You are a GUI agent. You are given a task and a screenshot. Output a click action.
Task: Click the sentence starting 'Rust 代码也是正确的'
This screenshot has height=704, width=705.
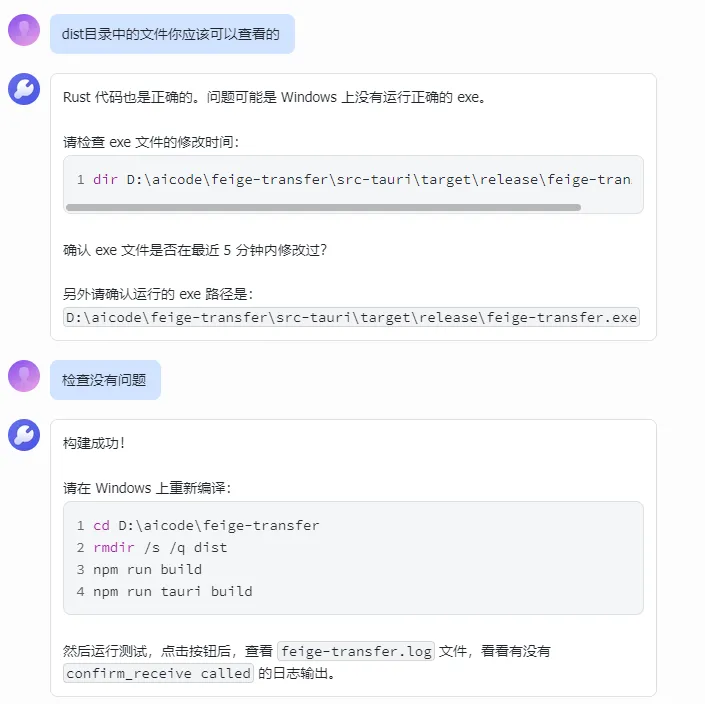[x=274, y=97]
